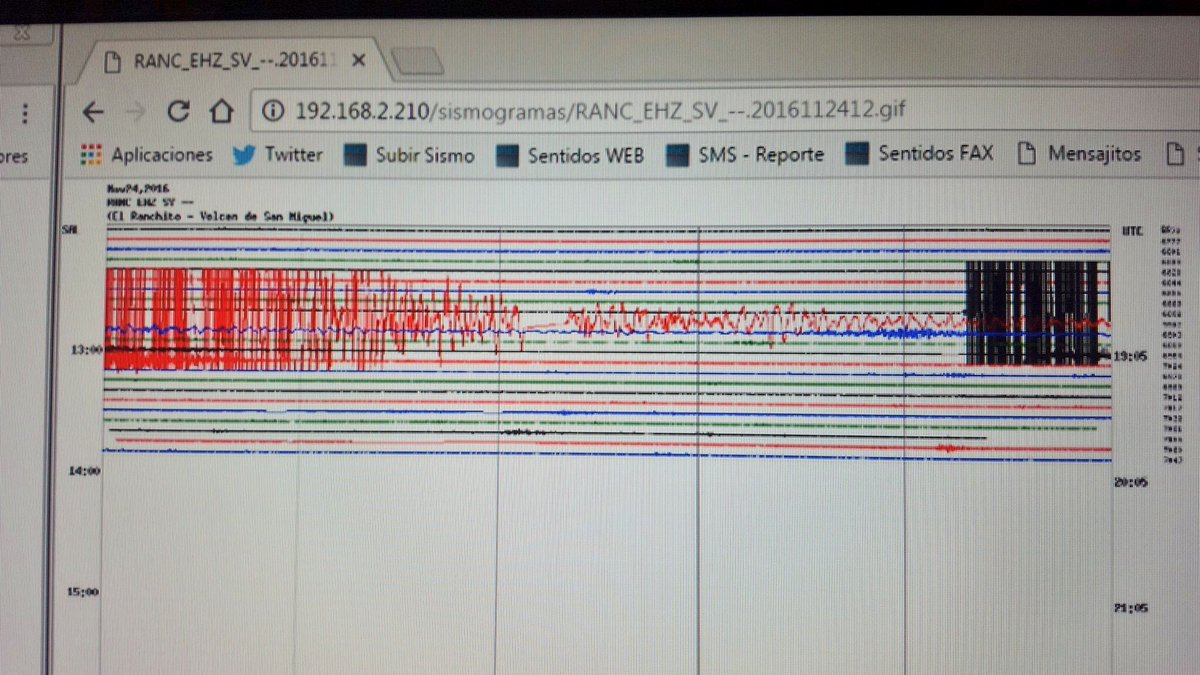
Task: Open a new tab next to RANC_EHZ_SV tab
Action: (x=415, y=63)
